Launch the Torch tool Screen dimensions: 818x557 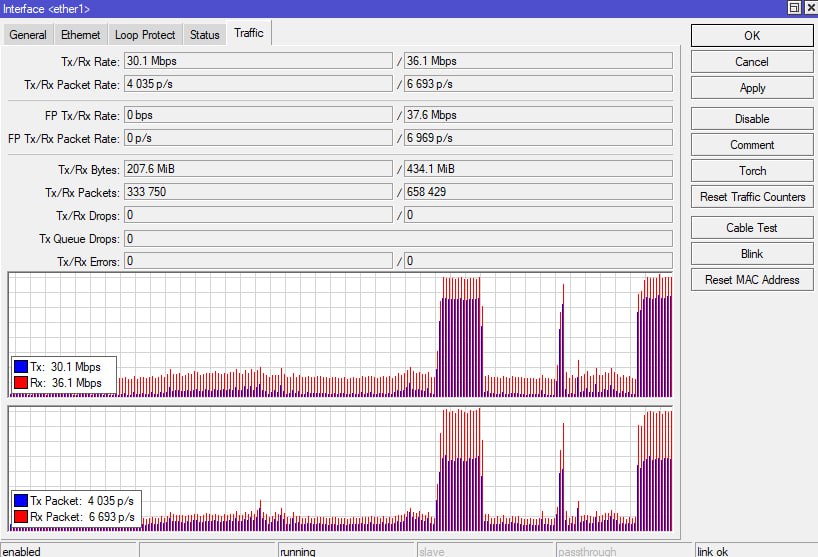click(752, 171)
